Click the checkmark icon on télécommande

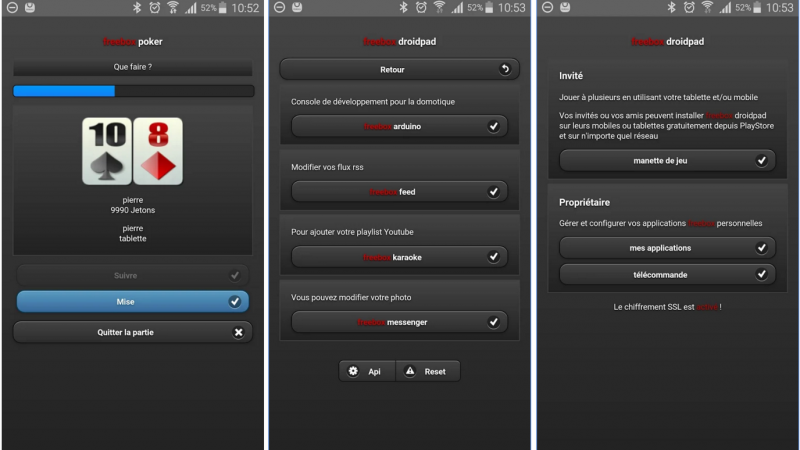[761, 274]
